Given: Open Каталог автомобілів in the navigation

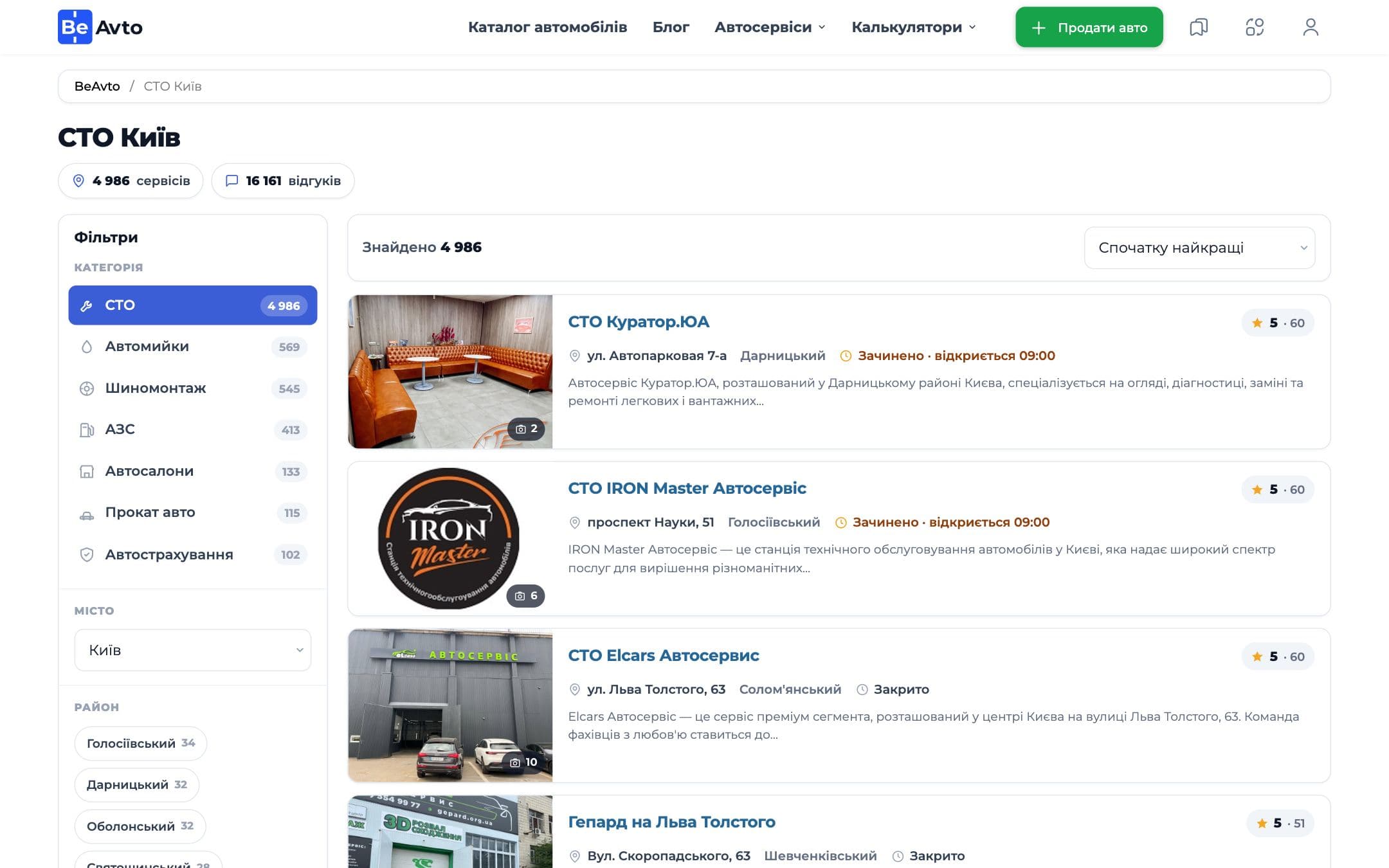Looking at the screenshot, I should 547,27.
